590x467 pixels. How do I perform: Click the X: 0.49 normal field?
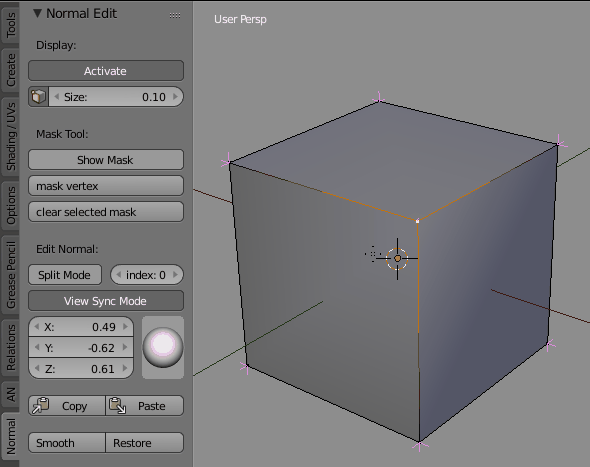click(81, 327)
